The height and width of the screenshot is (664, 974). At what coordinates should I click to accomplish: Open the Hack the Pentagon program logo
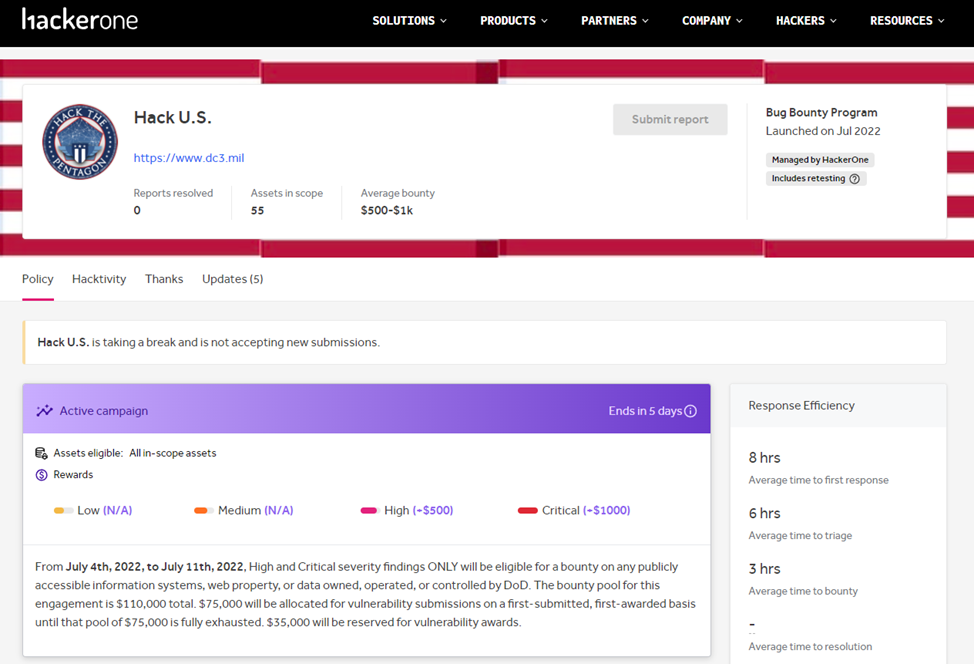(80, 142)
